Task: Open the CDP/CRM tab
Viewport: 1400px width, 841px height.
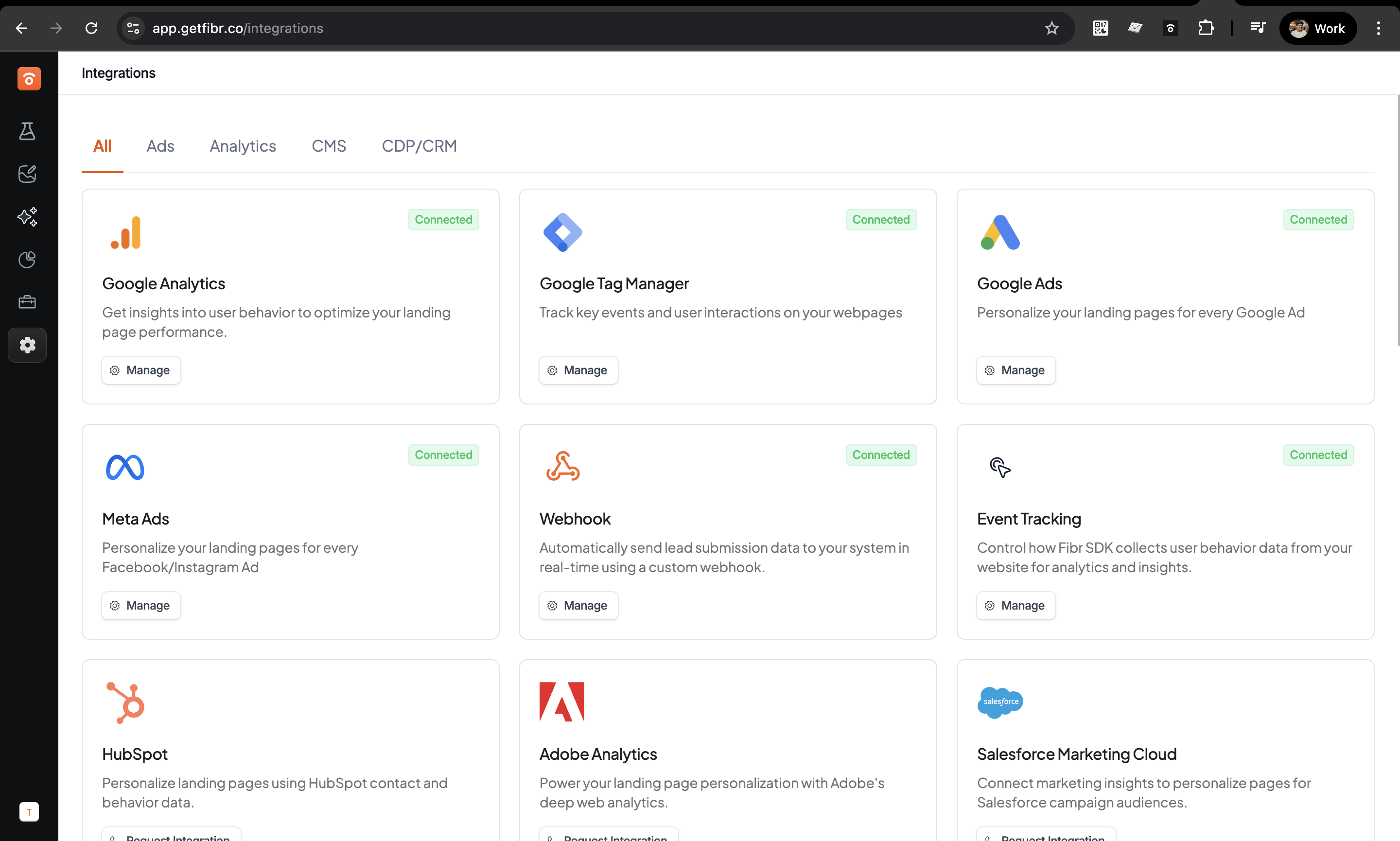Action: pyautogui.click(x=419, y=146)
